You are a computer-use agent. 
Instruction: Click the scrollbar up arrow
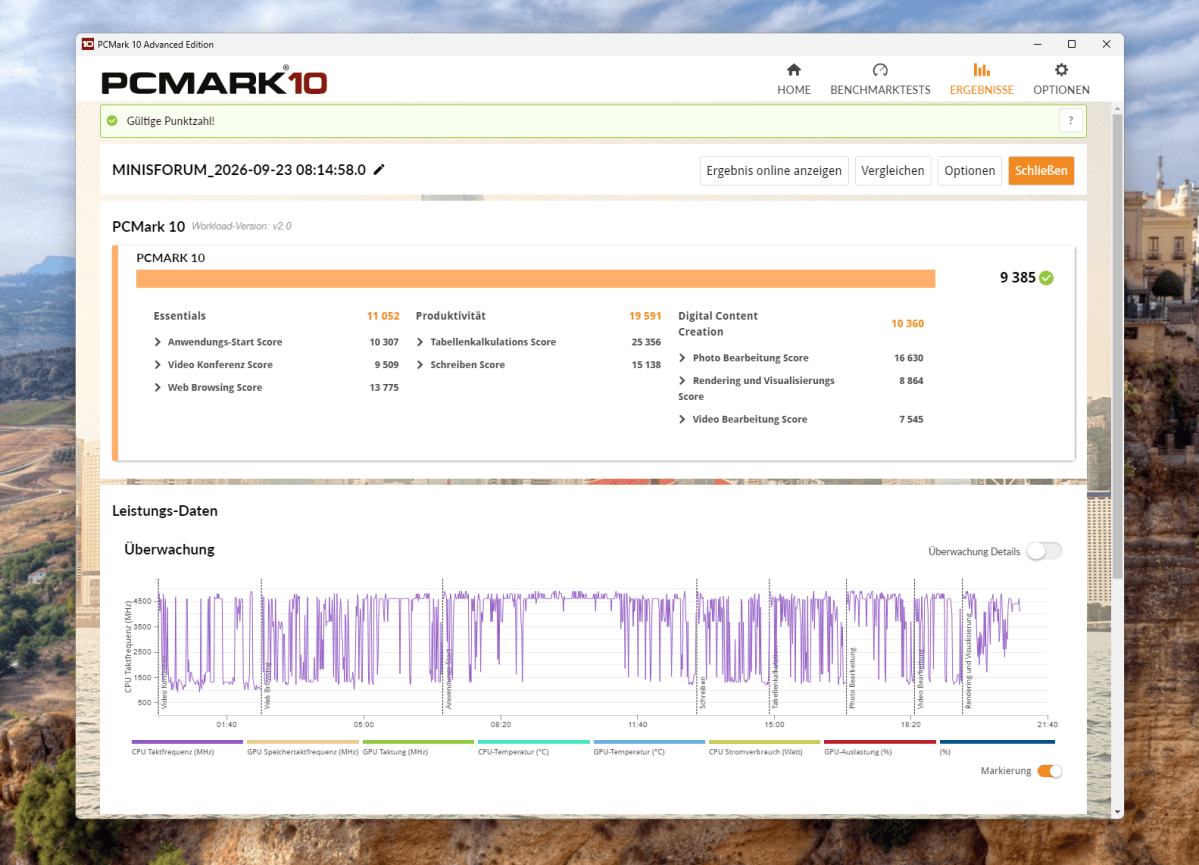[x=1117, y=109]
